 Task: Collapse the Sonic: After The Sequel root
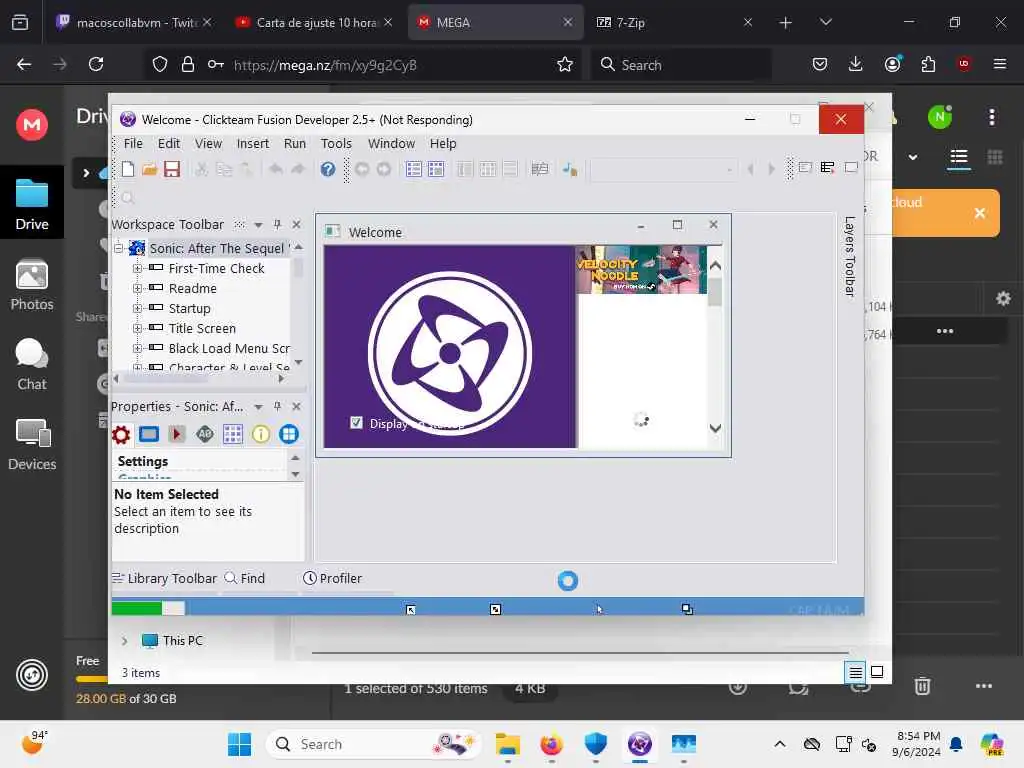[118, 248]
